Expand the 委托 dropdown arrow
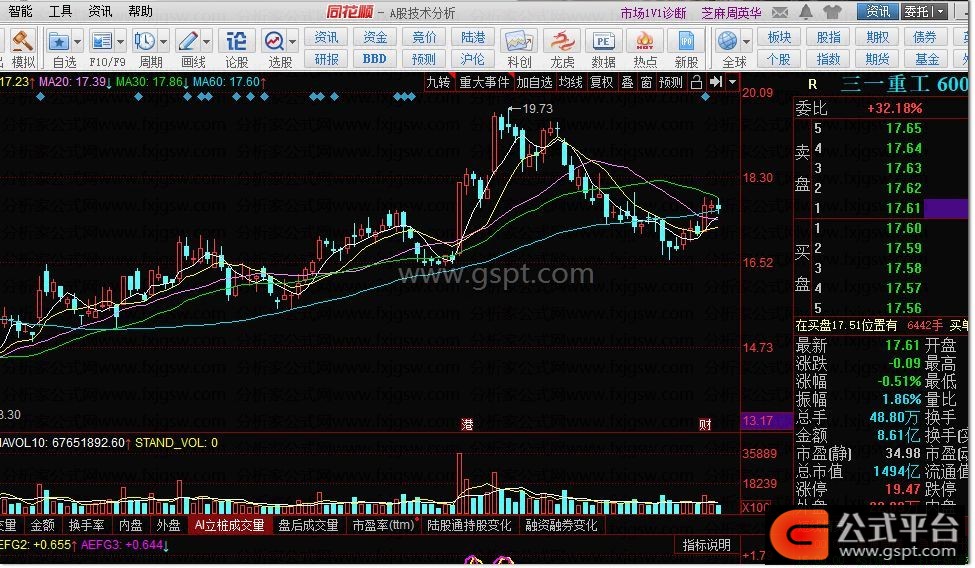975x568 pixels. point(940,11)
